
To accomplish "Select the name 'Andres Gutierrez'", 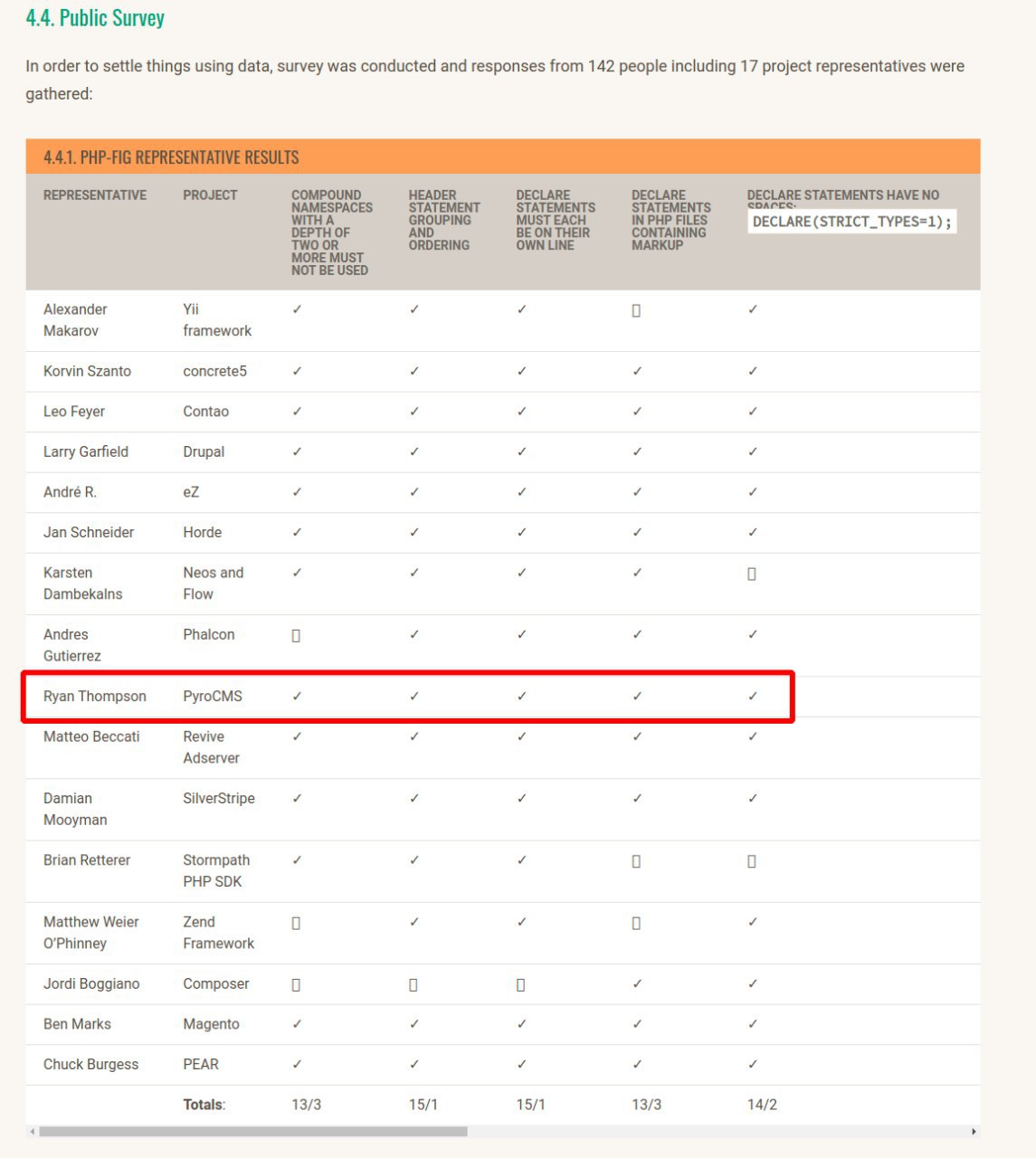I will (71, 645).
